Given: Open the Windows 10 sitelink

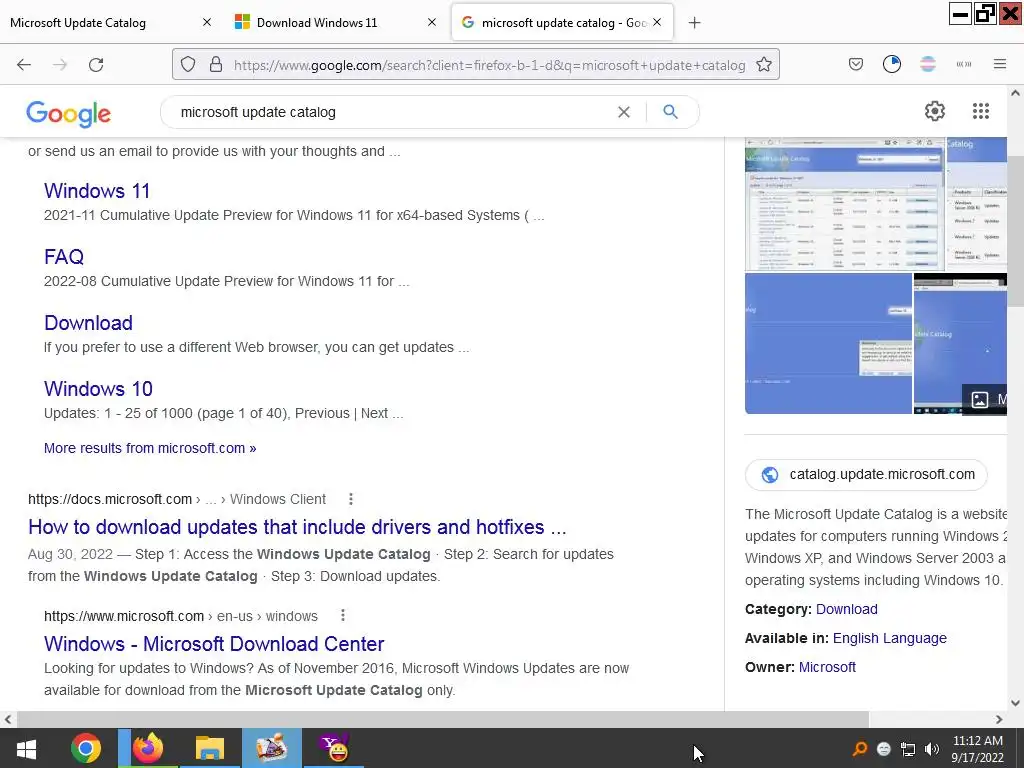Looking at the screenshot, I should tap(98, 389).
